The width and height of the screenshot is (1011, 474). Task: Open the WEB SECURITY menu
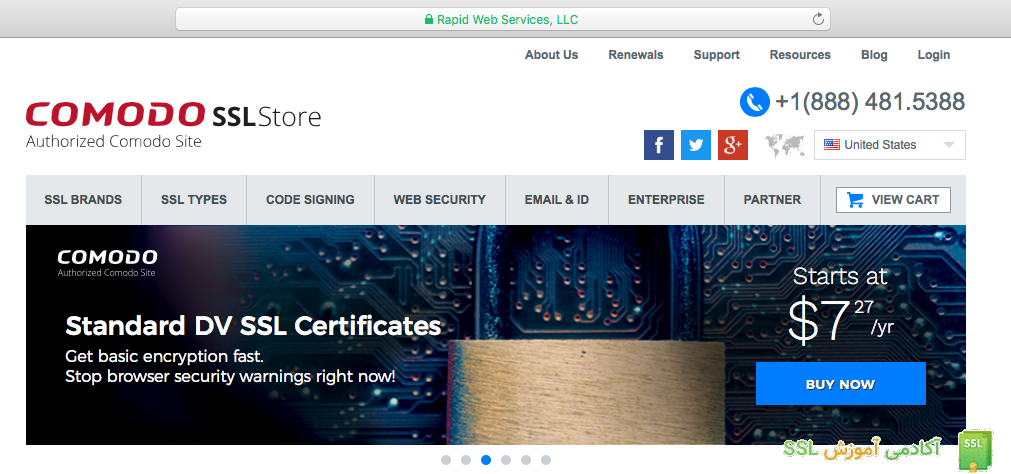point(440,200)
